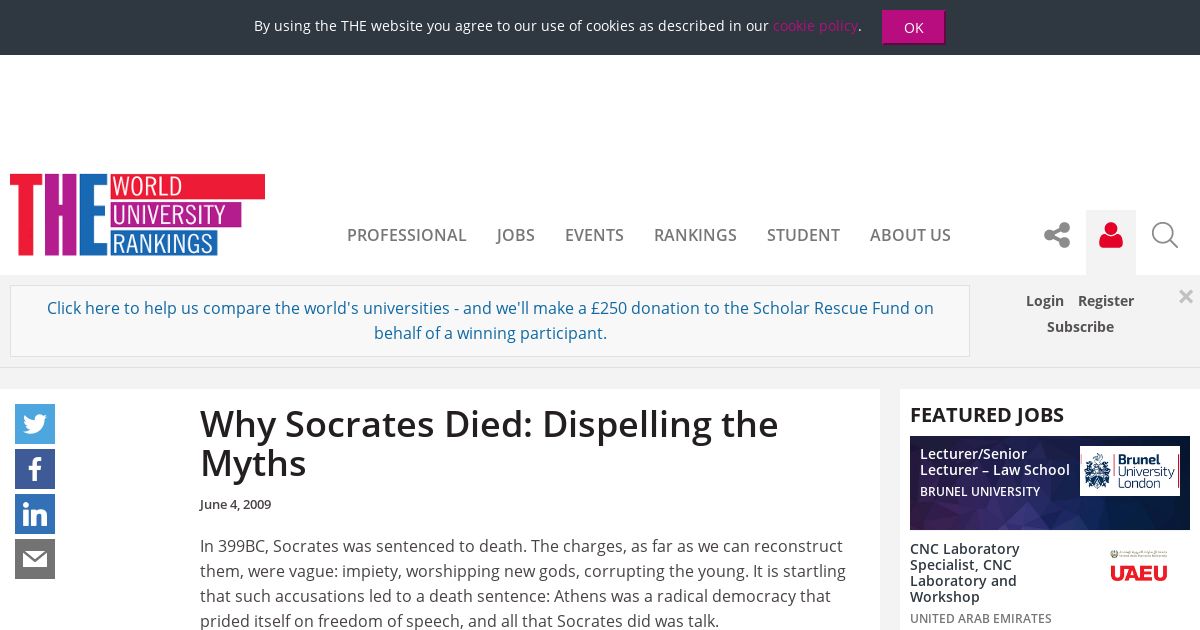Open the share icon in header
Viewport: 1200px width, 630px height.
coord(1057,235)
